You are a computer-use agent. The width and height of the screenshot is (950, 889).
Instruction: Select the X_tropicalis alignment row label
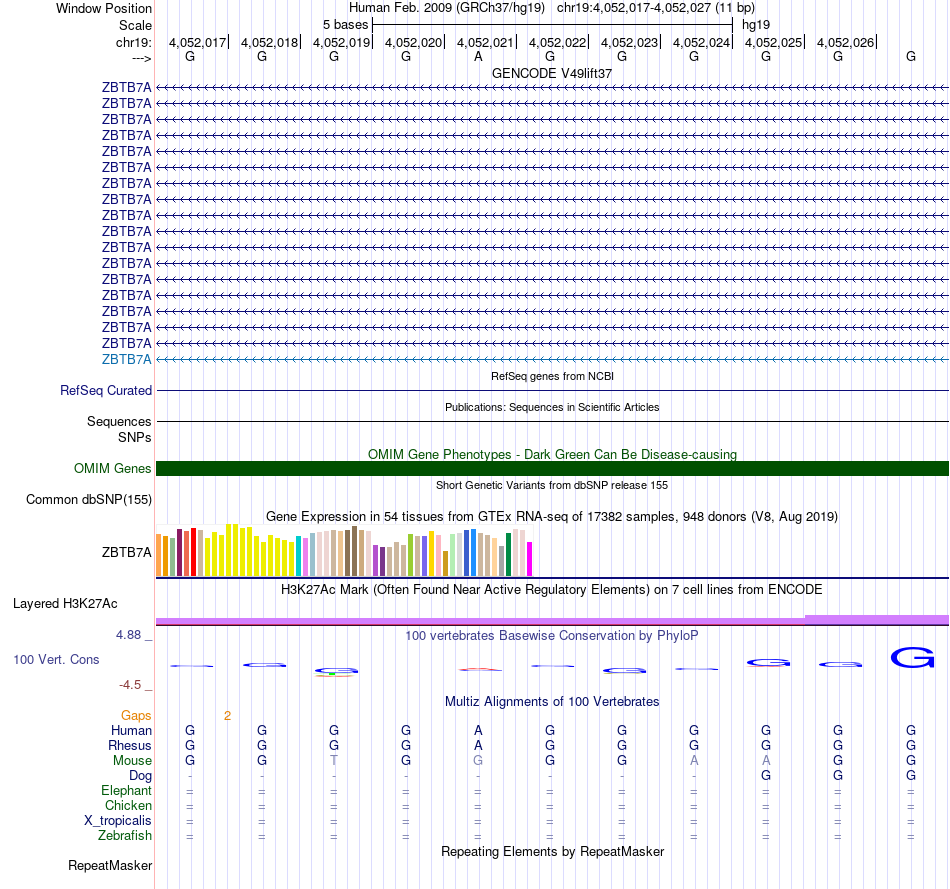(x=118, y=821)
